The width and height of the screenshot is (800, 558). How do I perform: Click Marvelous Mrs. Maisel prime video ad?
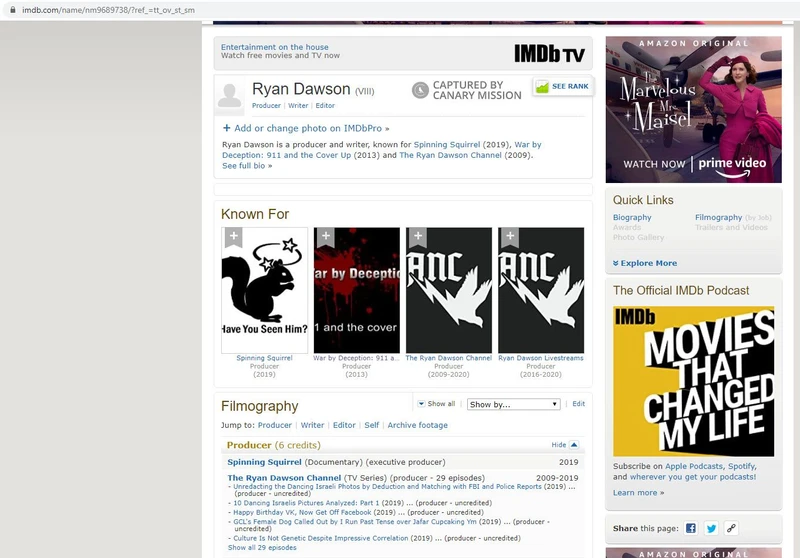(x=693, y=109)
